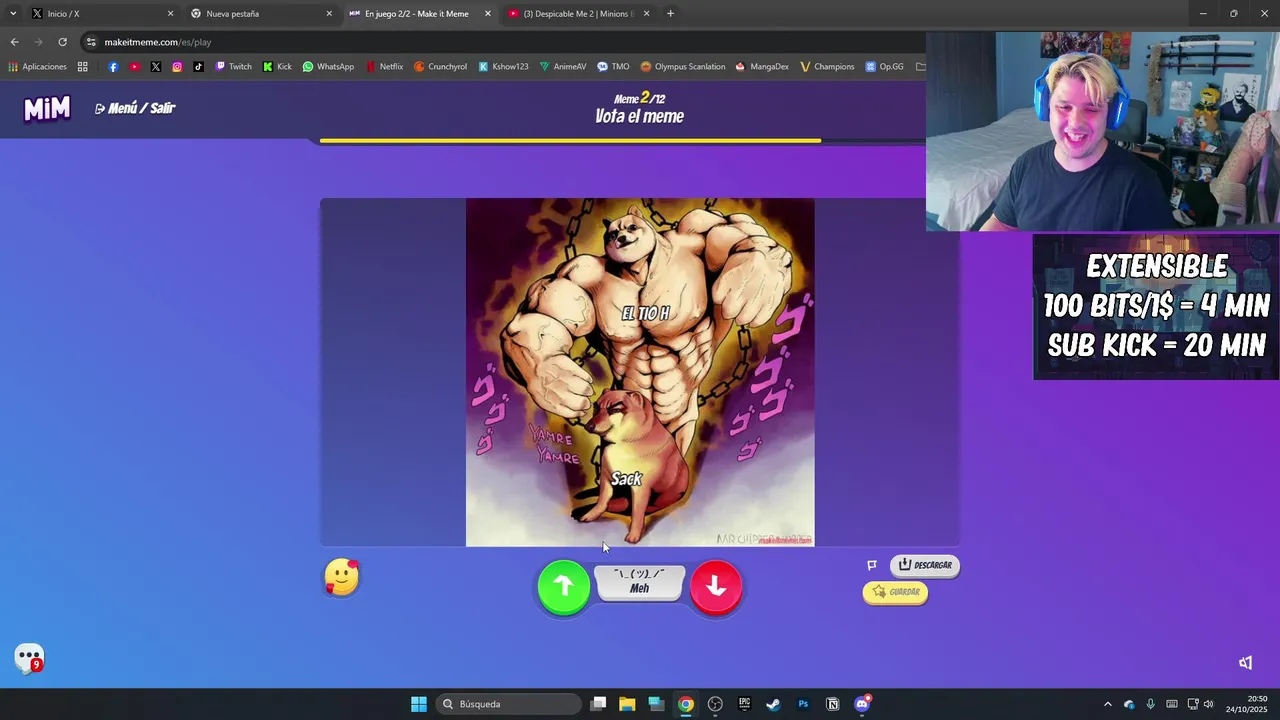Open Steam from taskbar
This screenshot has width=1280, height=720.
773,704
